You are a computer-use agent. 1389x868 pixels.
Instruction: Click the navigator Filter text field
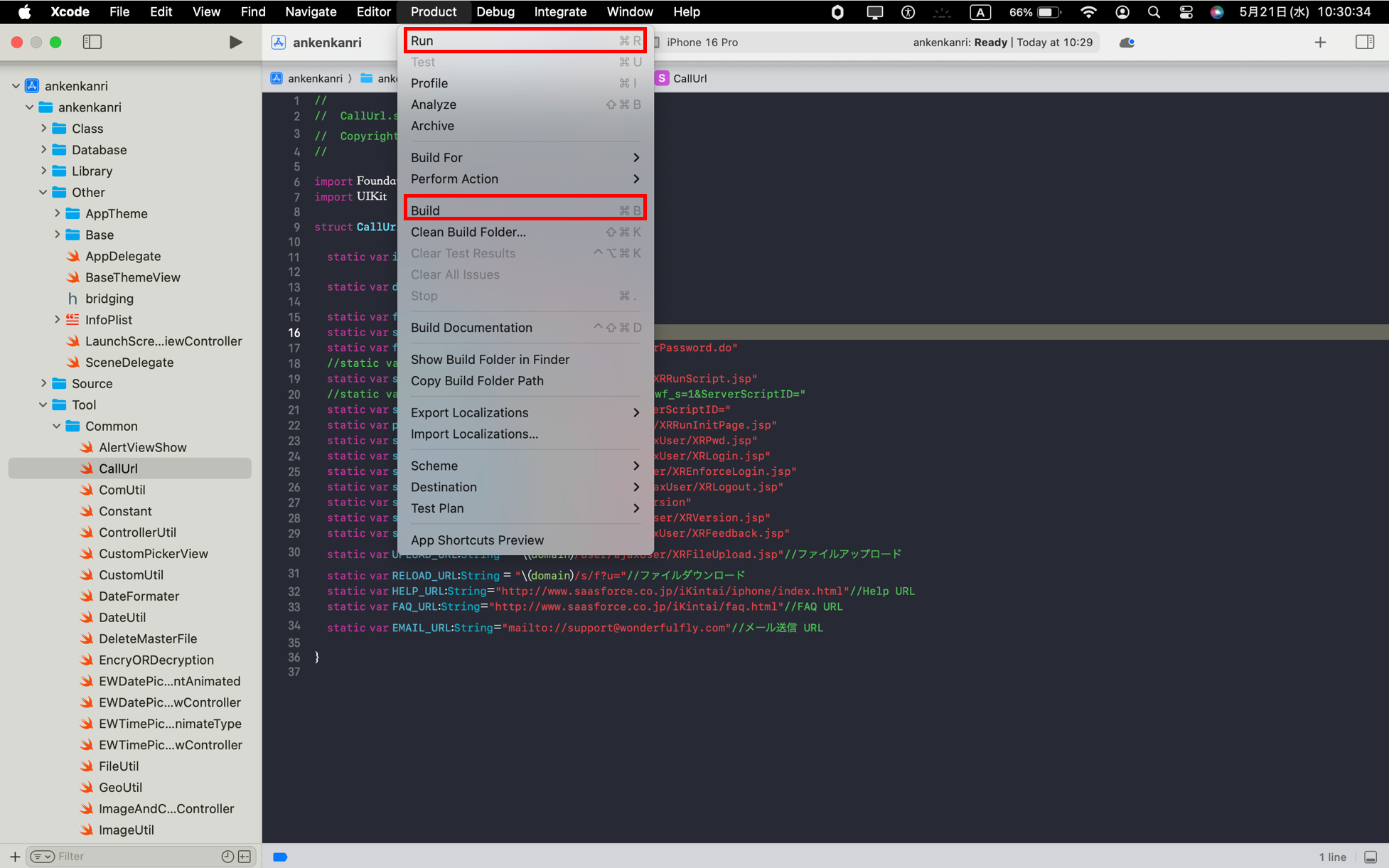coord(135,857)
